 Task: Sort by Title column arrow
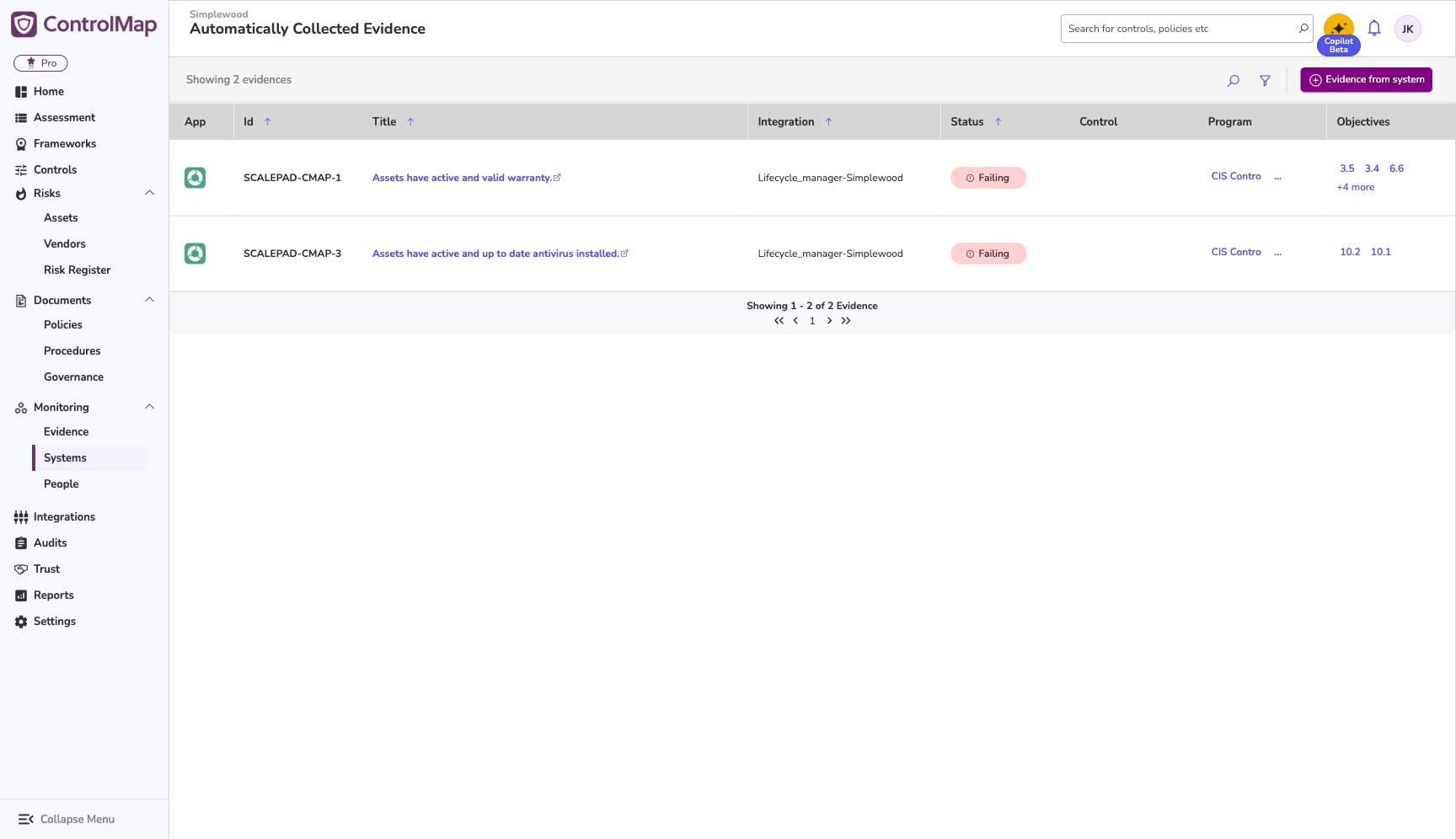coord(410,122)
